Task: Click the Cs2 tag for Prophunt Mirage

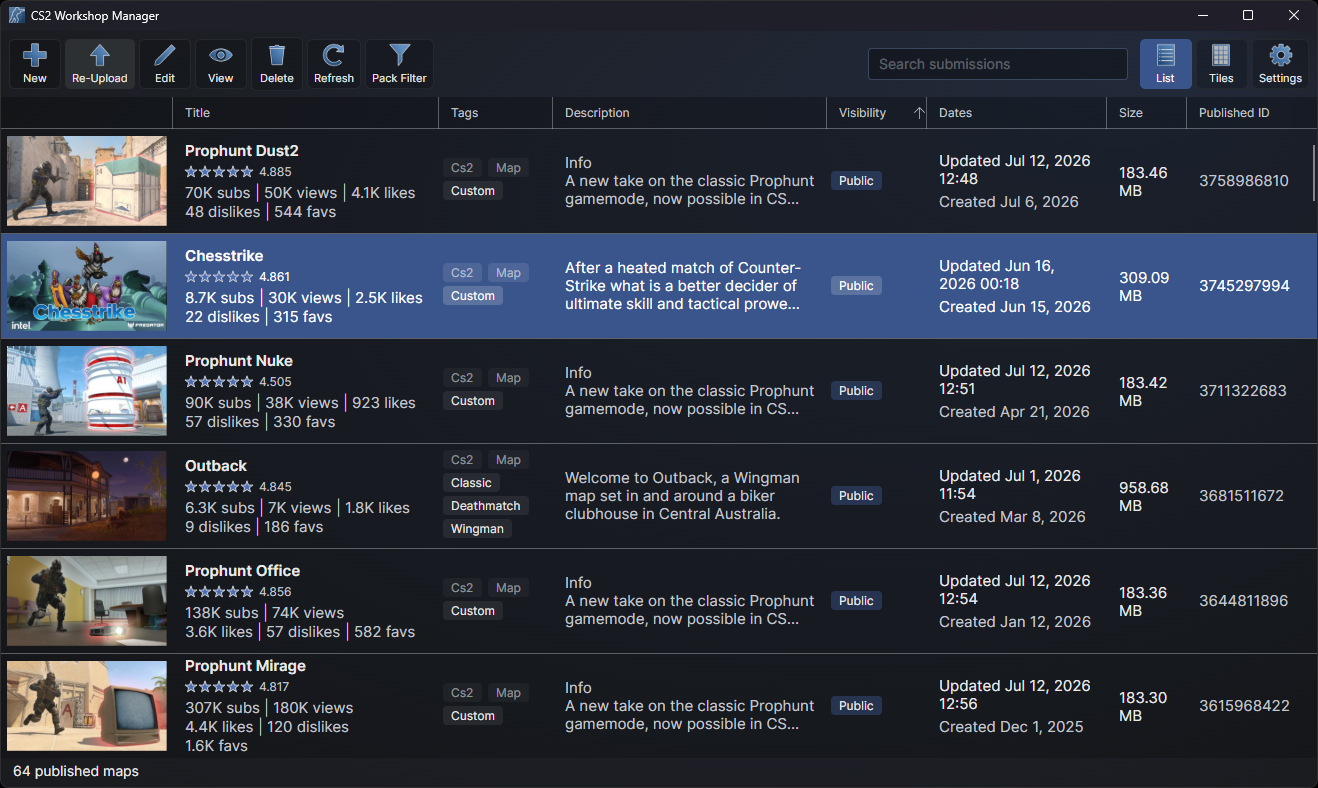Action: (x=462, y=693)
